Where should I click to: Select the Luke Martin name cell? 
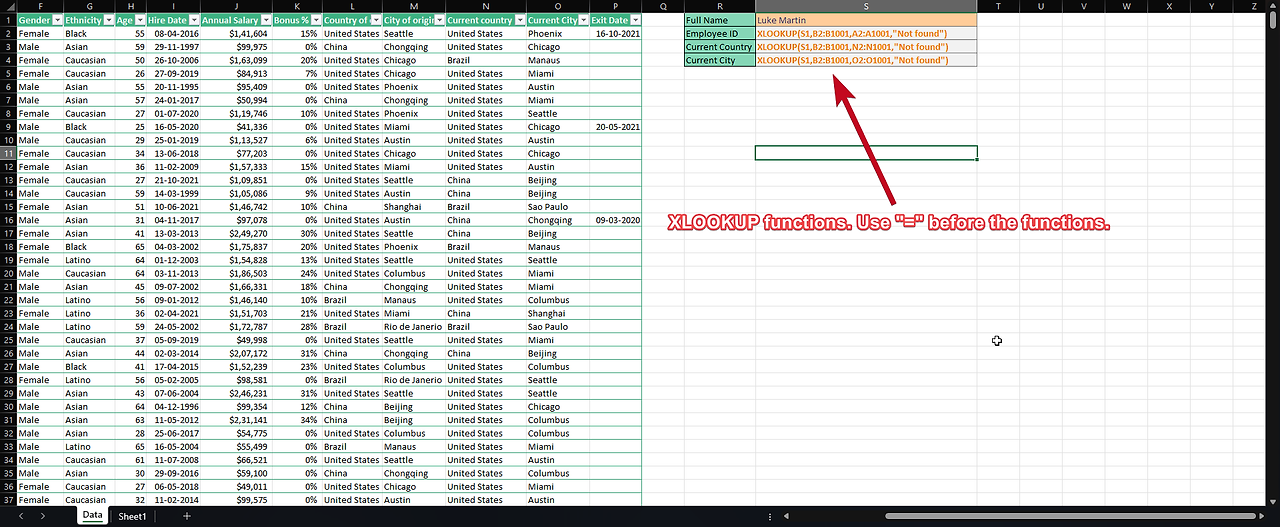click(x=866, y=20)
